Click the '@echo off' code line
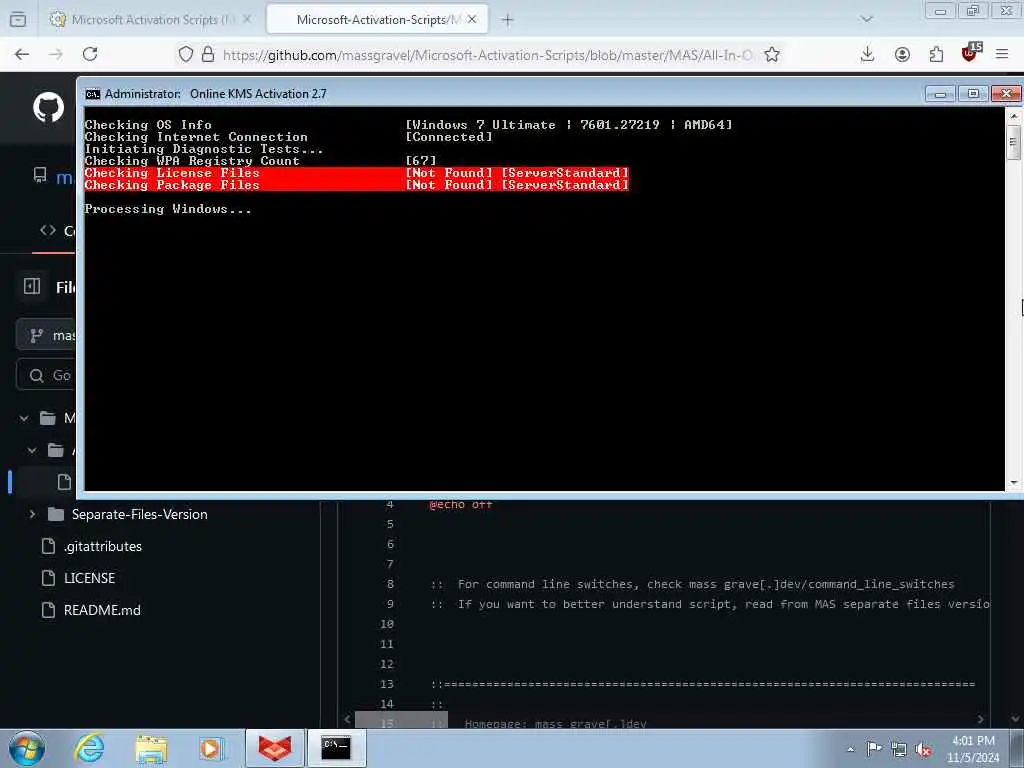 (460, 504)
